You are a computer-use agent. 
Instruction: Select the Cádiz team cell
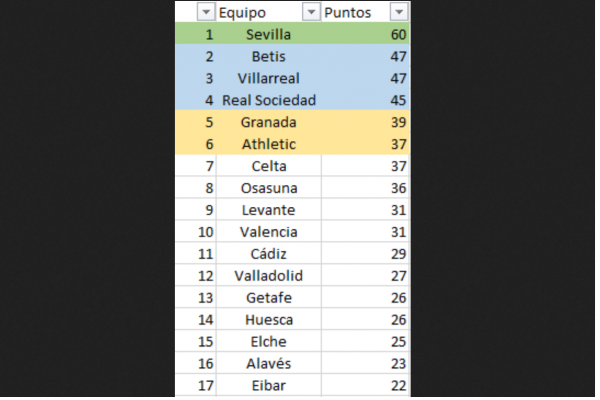click(x=268, y=254)
